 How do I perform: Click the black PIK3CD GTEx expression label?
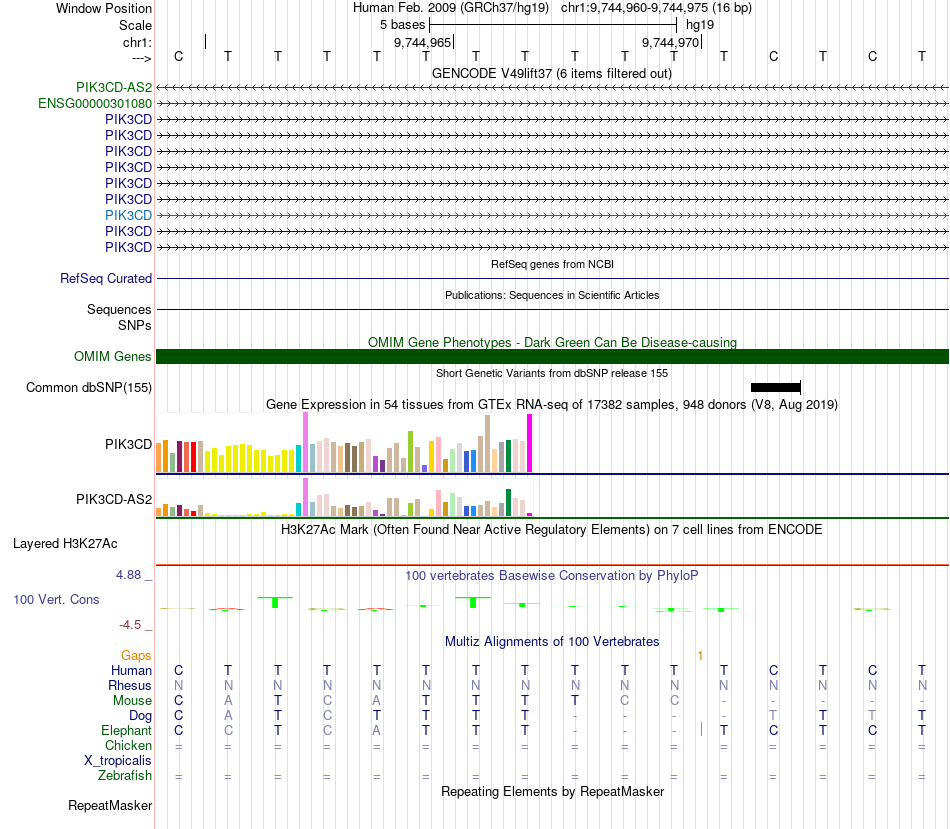point(128,444)
